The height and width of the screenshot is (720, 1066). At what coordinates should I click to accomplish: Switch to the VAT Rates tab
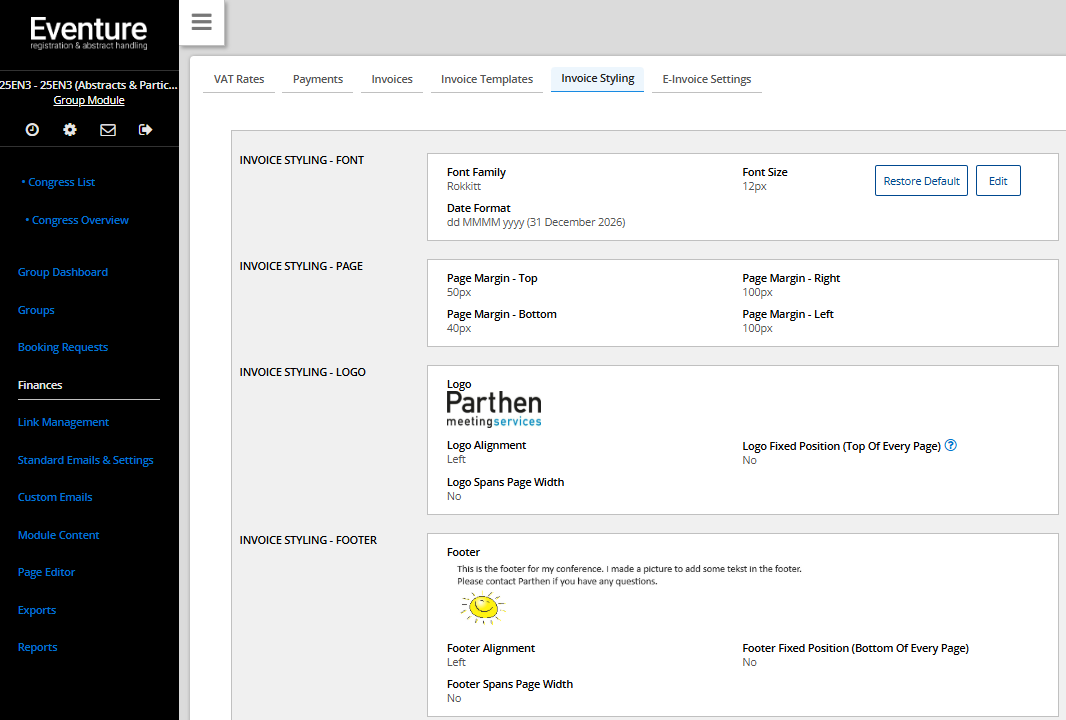click(239, 79)
